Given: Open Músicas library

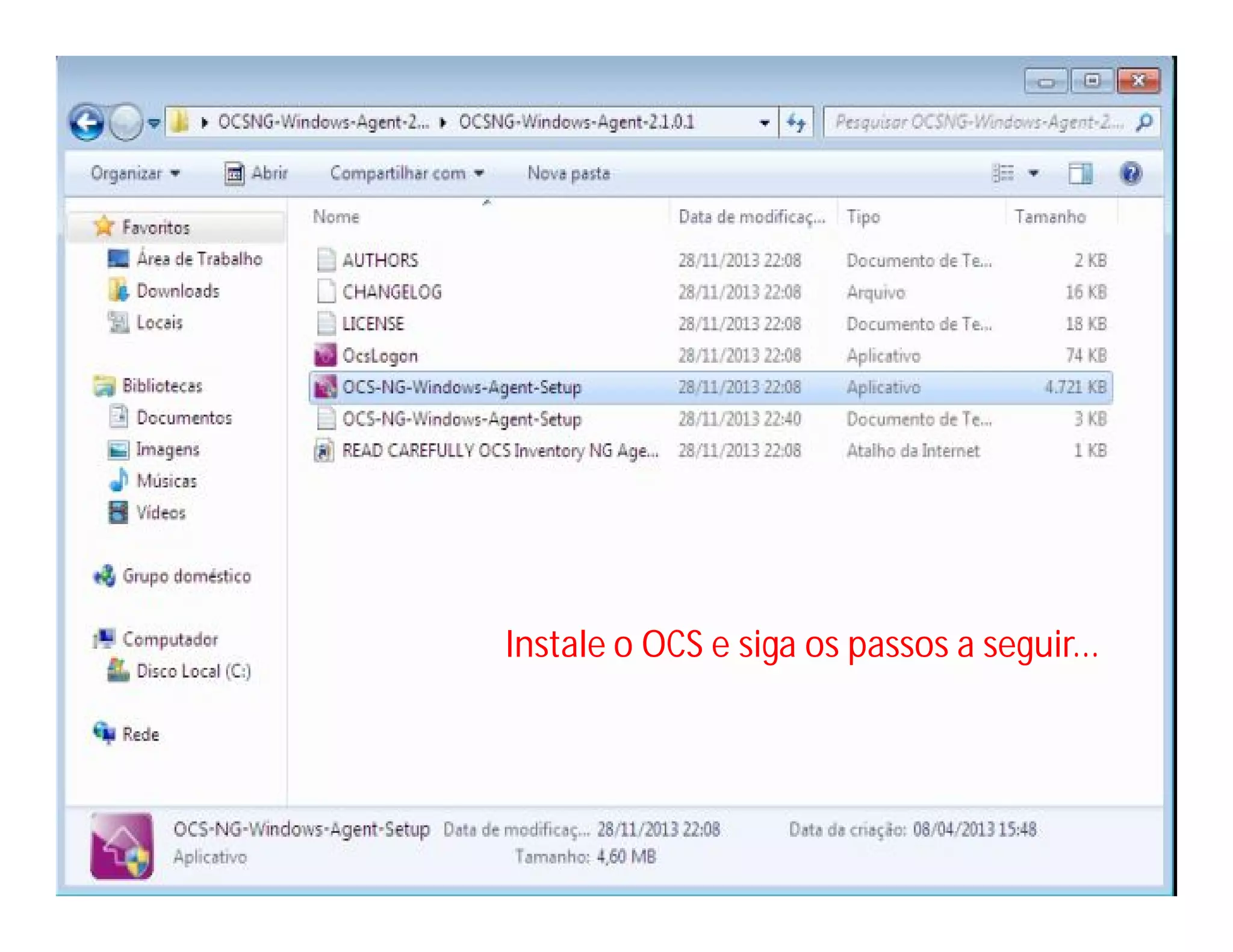Looking at the screenshot, I should coord(167,481).
